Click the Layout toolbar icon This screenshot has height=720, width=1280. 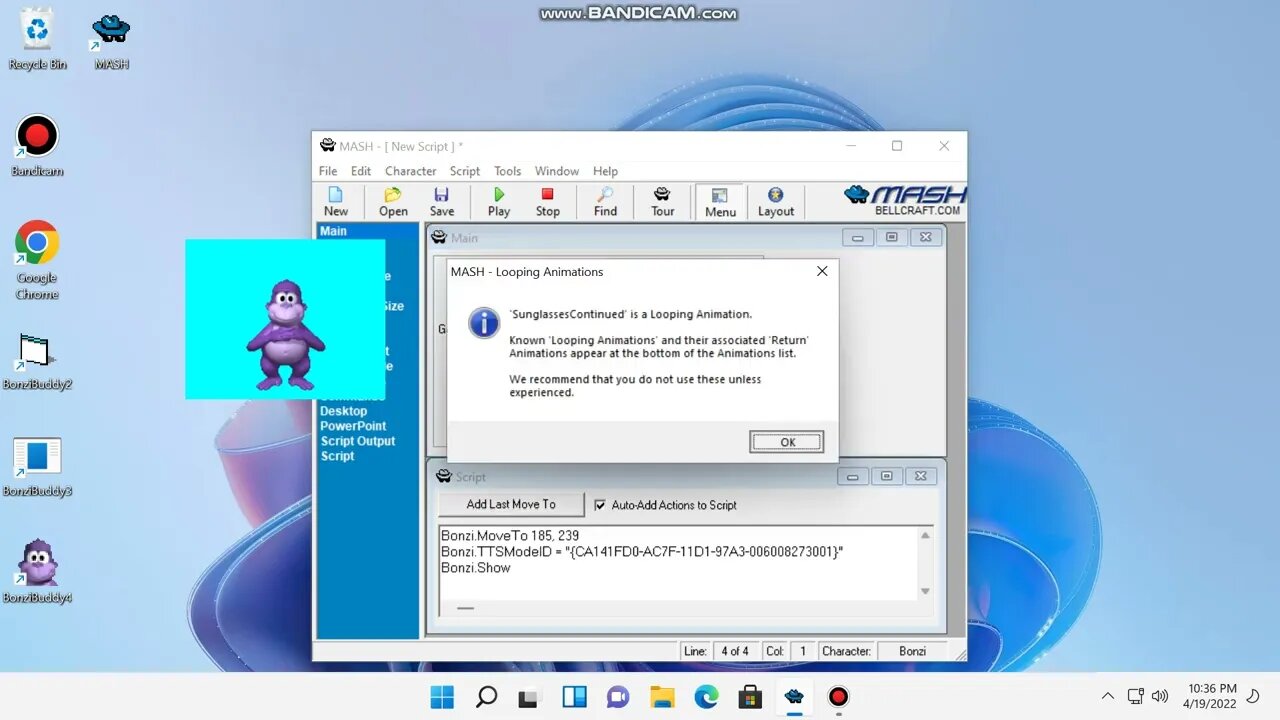(x=775, y=201)
